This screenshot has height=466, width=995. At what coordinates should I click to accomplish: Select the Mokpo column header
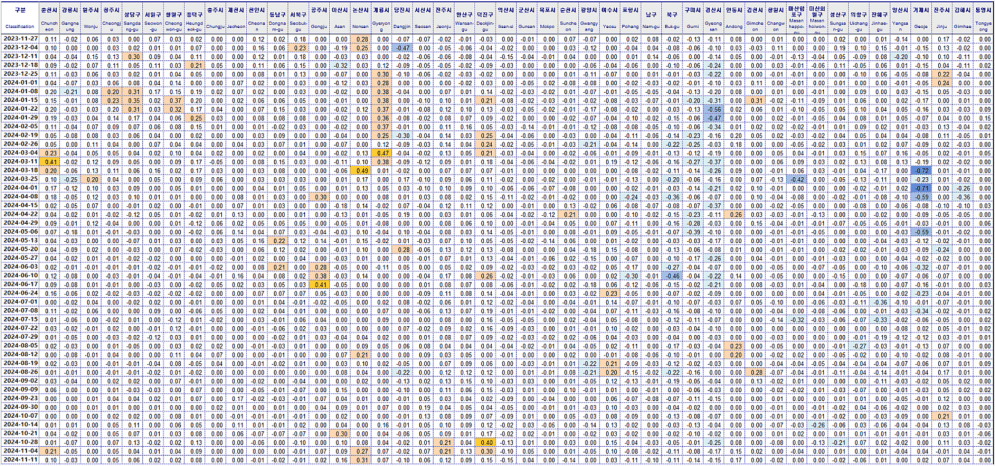click(x=546, y=19)
